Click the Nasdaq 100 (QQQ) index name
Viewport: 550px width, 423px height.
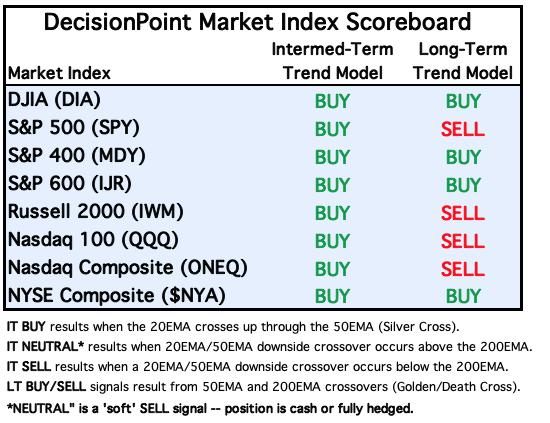click(93, 240)
